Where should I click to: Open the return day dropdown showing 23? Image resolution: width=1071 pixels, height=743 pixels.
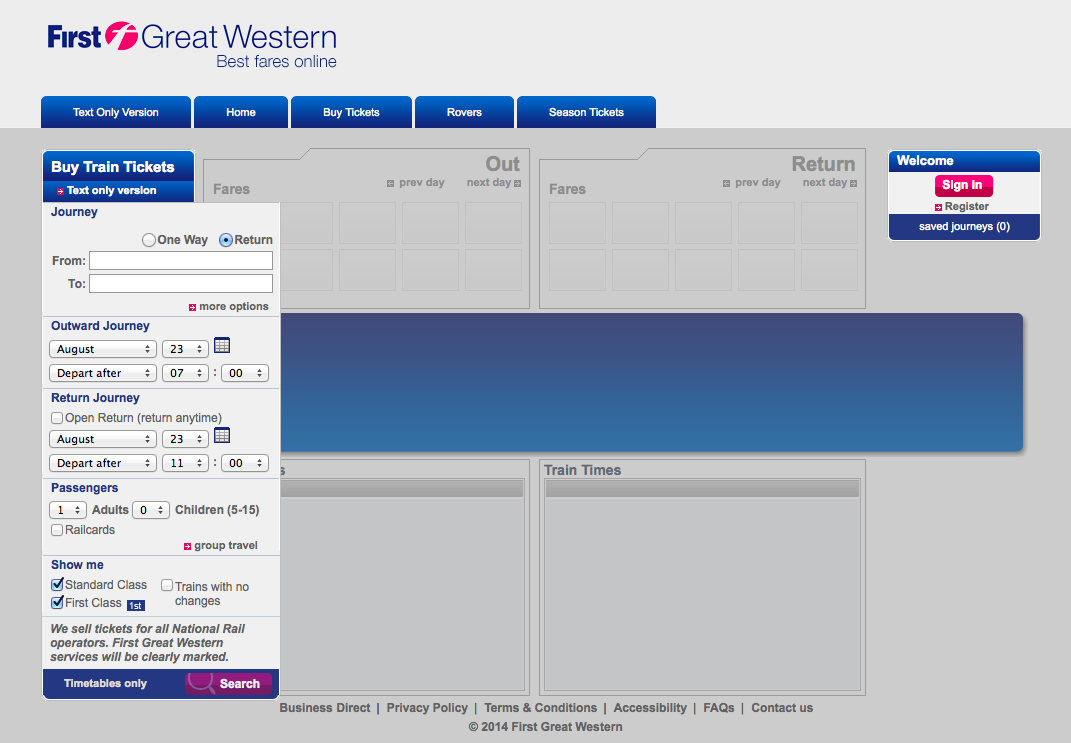(185, 439)
